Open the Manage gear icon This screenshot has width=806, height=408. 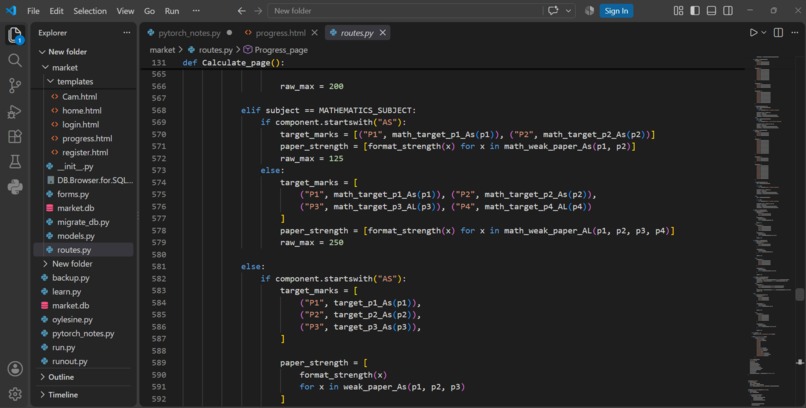tap(15, 394)
